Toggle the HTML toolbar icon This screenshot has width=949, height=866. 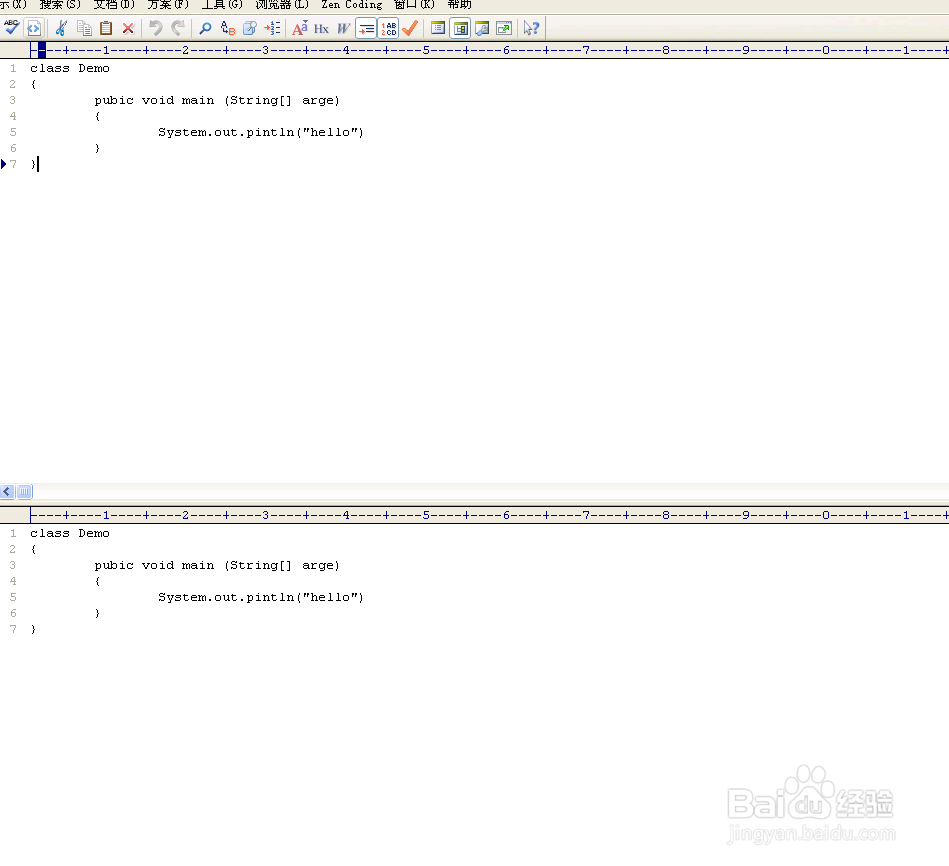coord(34,28)
